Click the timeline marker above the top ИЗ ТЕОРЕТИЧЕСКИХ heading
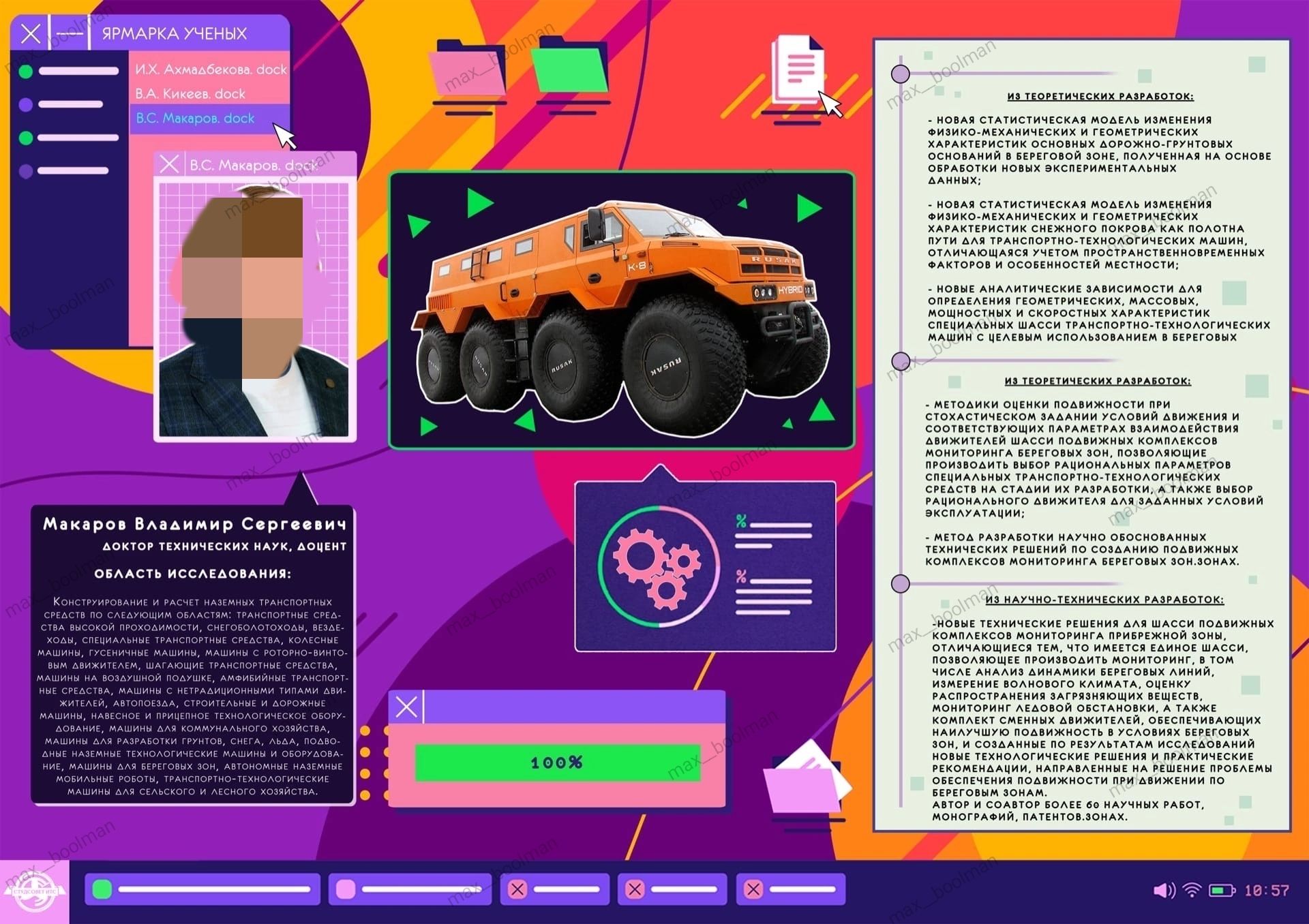The height and width of the screenshot is (924, 1309). (x=901, y=74)
